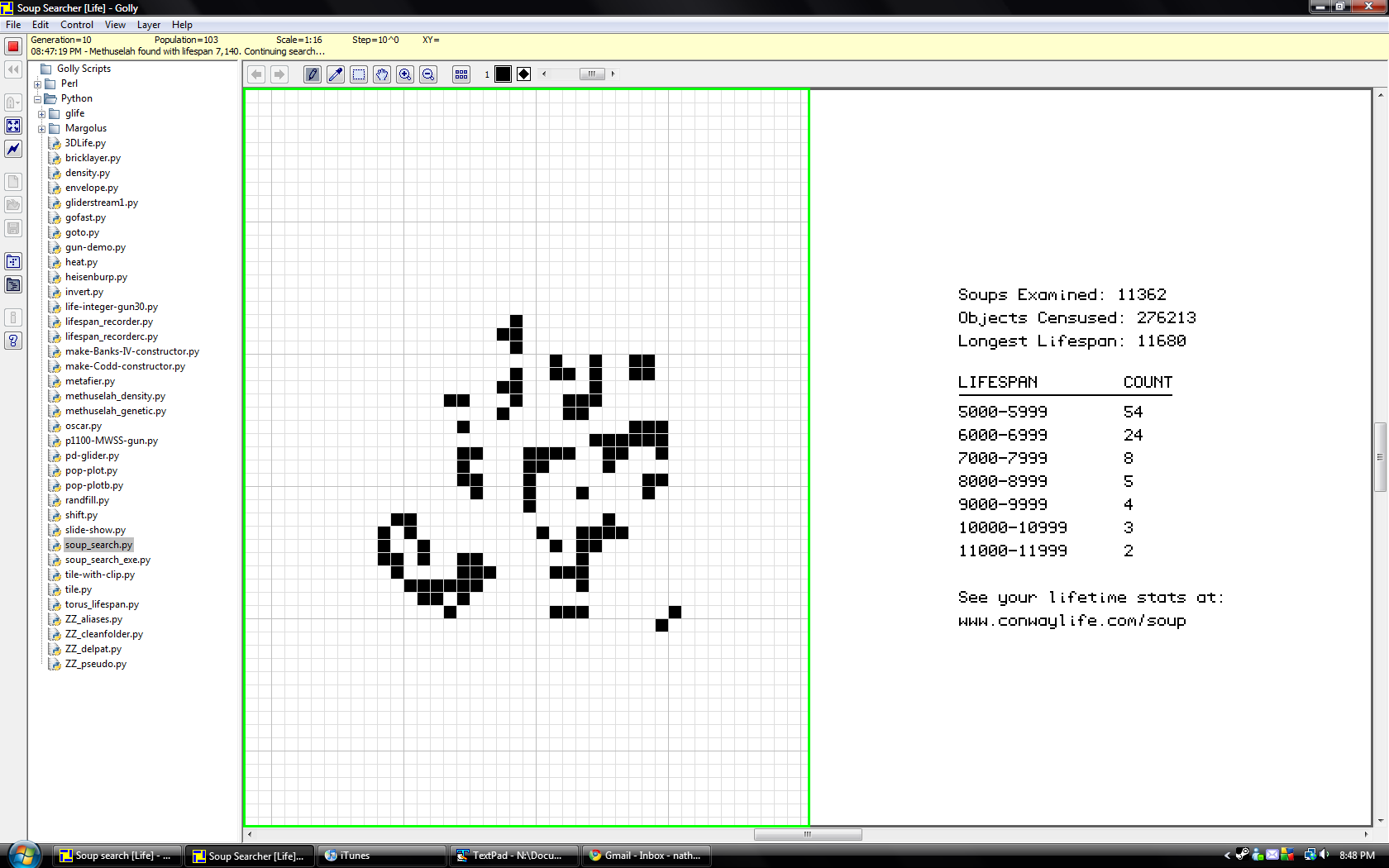Select the rectangular selection tool

click(359, 74)
